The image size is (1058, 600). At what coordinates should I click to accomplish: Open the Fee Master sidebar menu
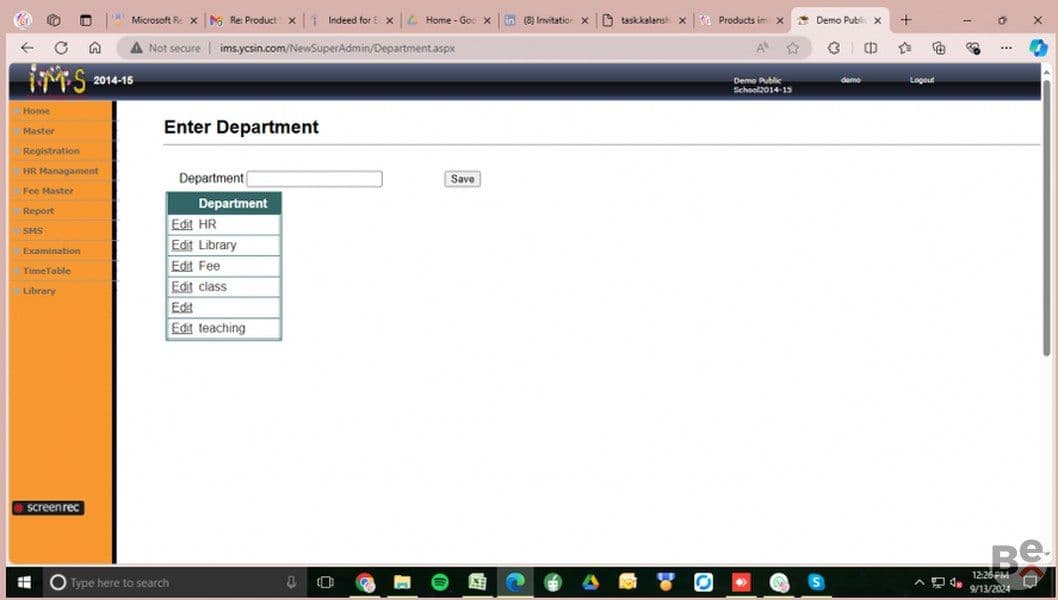click(x=48, y=191)
